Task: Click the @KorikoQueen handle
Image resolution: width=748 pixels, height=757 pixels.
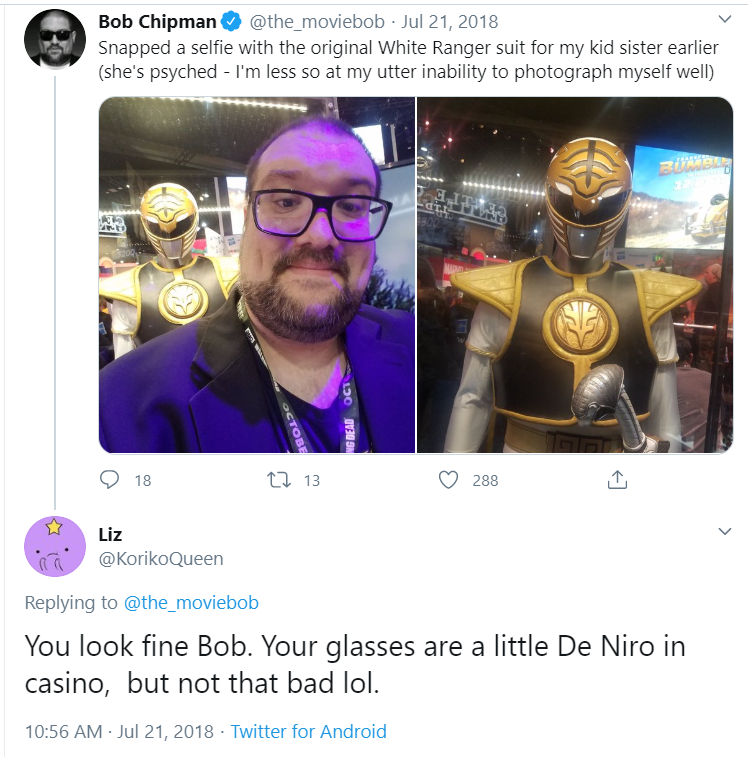Action: tap(161, 559)
